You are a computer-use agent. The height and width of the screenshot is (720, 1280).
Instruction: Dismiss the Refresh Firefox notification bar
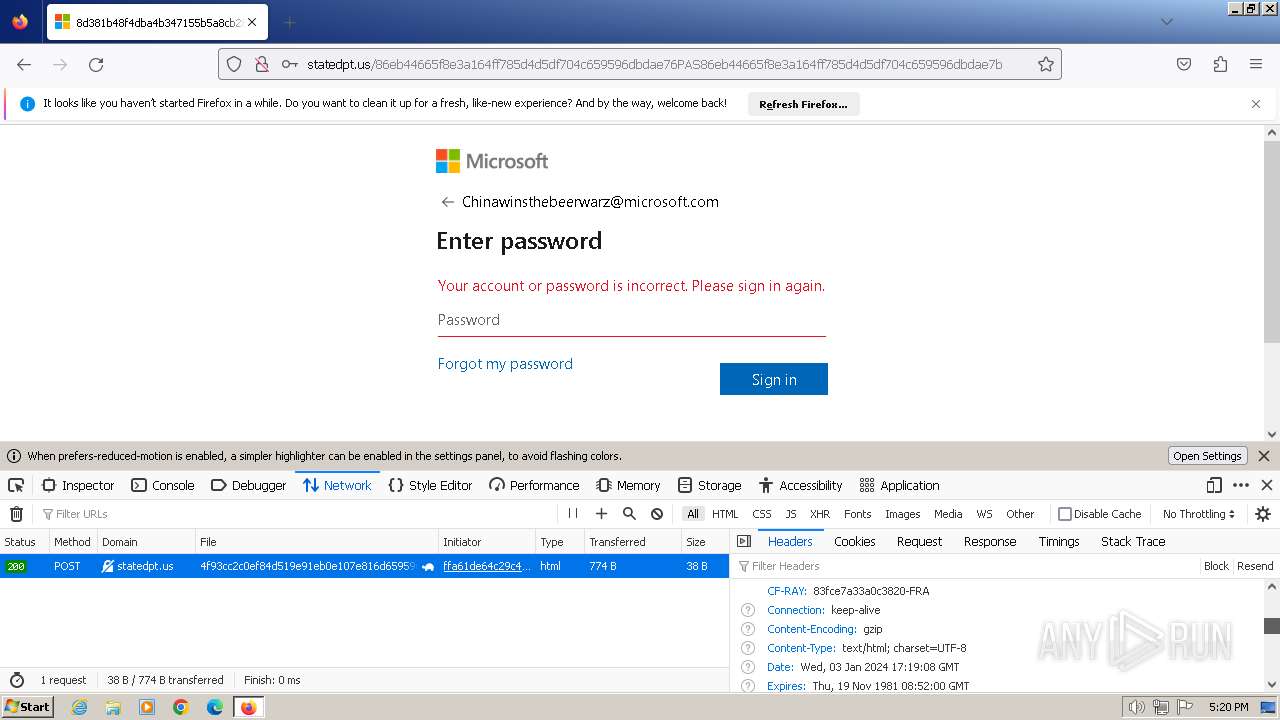(x=1256, y=104)
